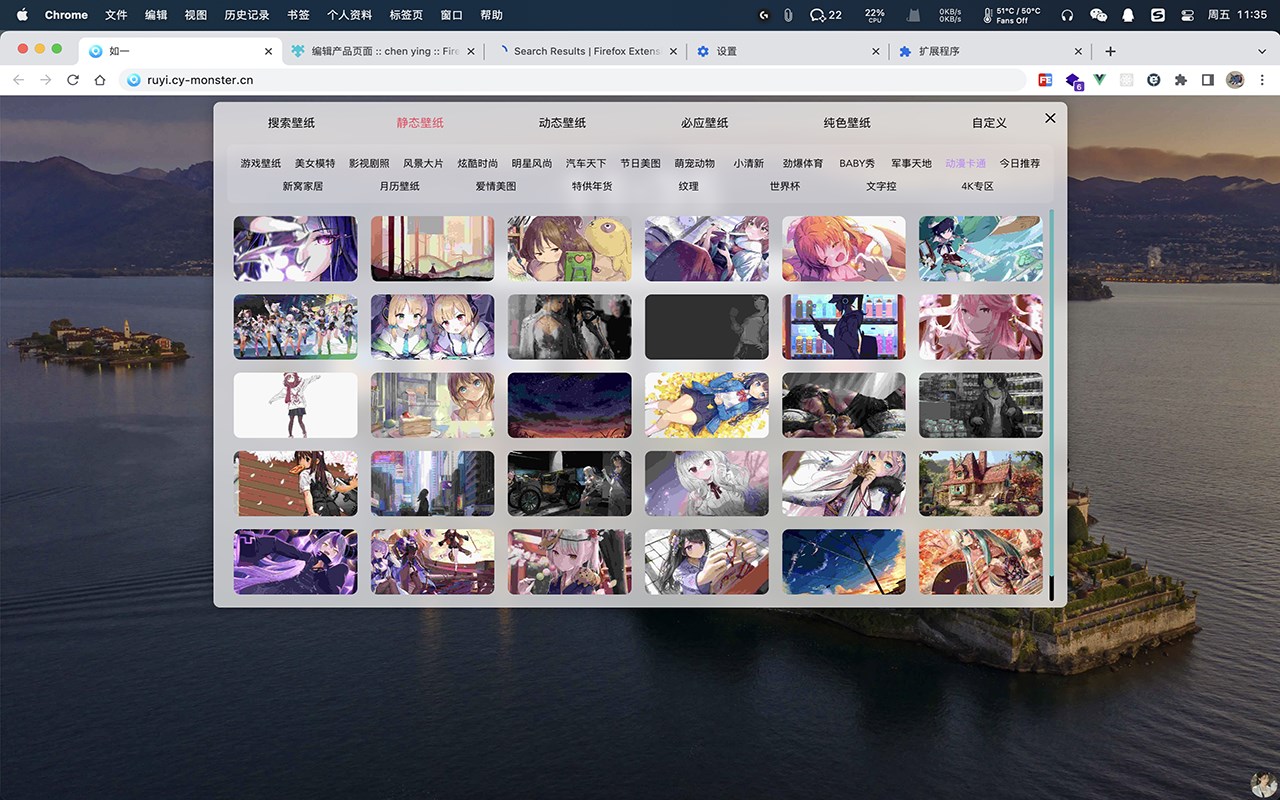
Task: Click the Sogou input method menu bar icon
Action: 1158,15
